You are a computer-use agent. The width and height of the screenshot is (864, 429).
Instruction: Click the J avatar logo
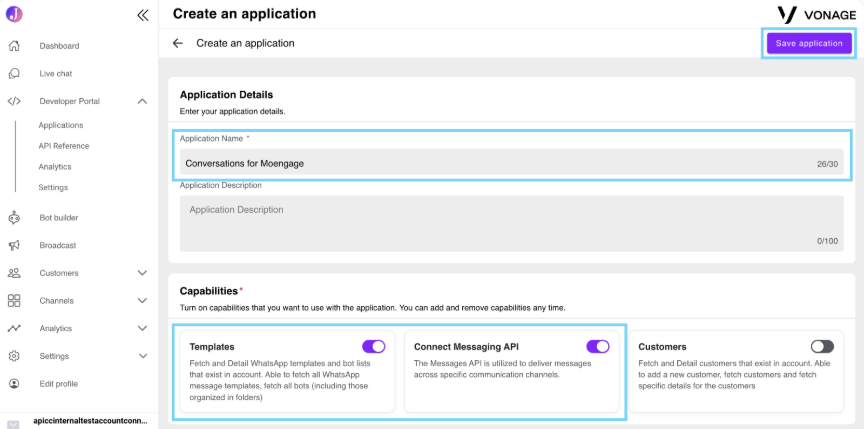[14, 14]
